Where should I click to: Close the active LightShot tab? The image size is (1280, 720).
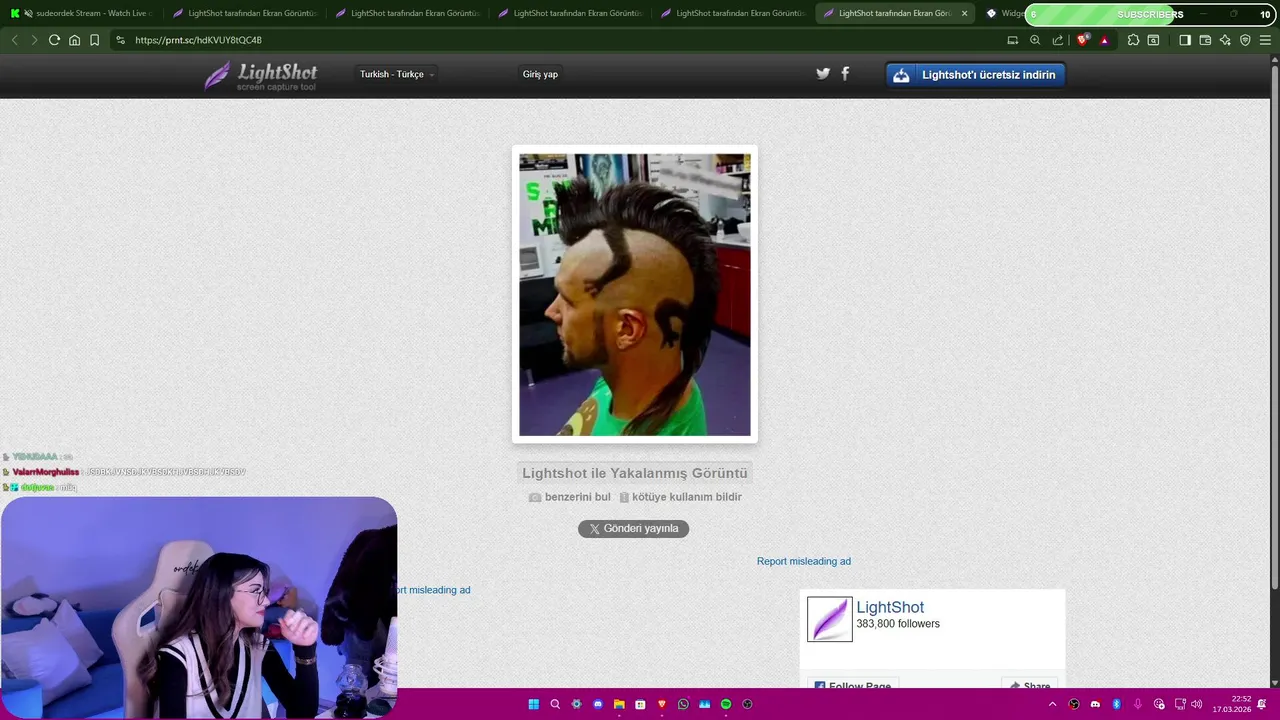tap(964, 14)
